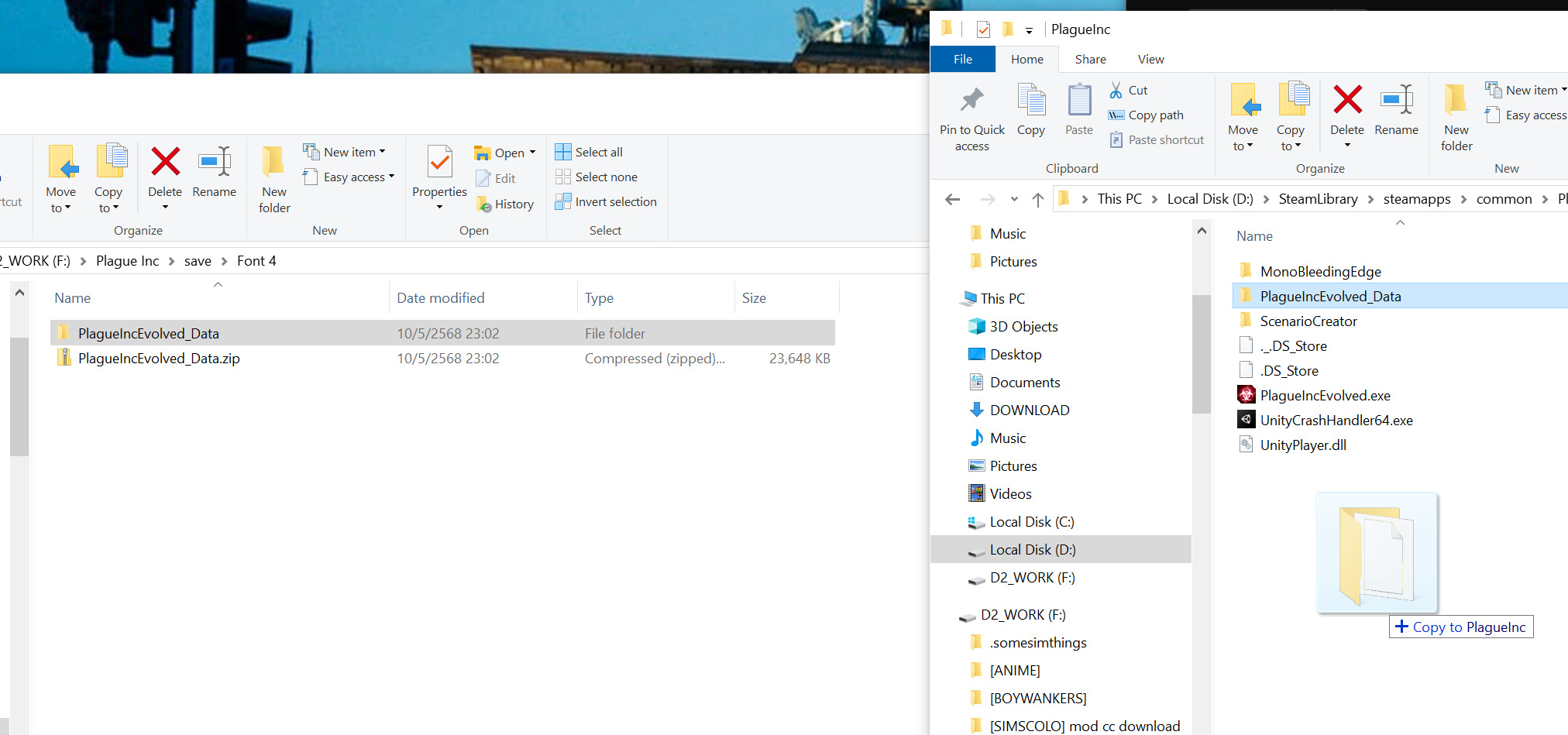This screenshot has width=1568, height=735.
Task: Click Font 4 window scrollbar up arrow
Action: 19,293
